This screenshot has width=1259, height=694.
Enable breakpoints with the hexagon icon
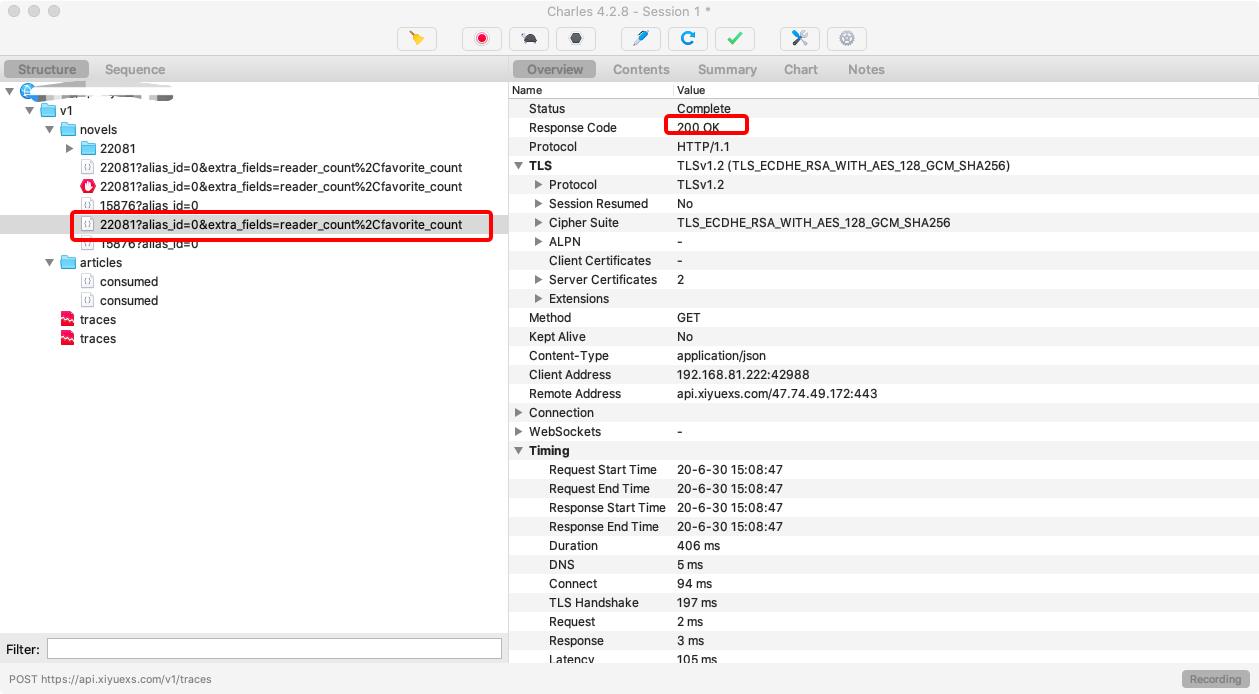[x=576, y=39]
